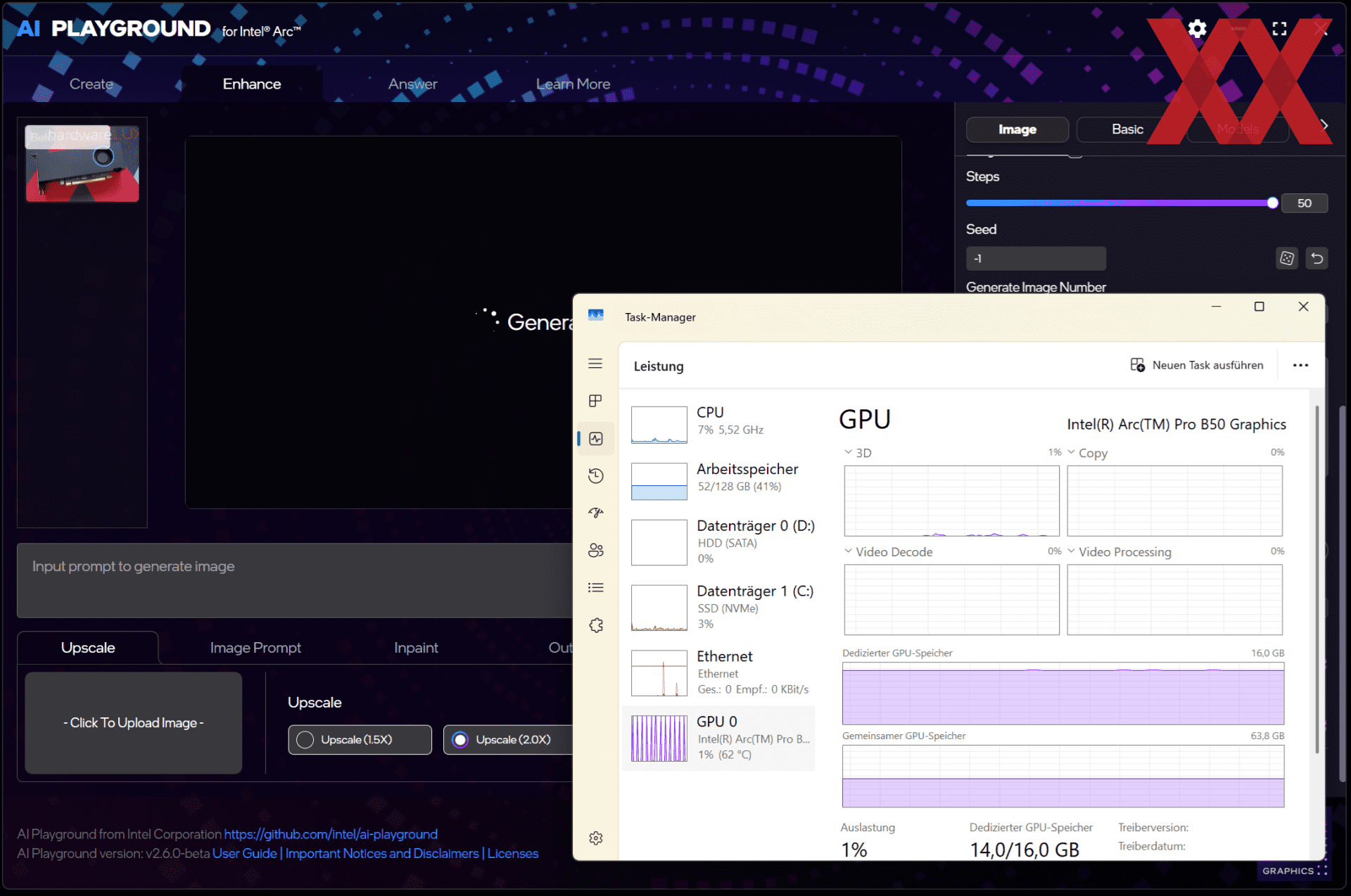Select GPU 0 in performance list
The width and height of the screenshot is (1351, 896).
pyautogui.click(x=718, y=738)
